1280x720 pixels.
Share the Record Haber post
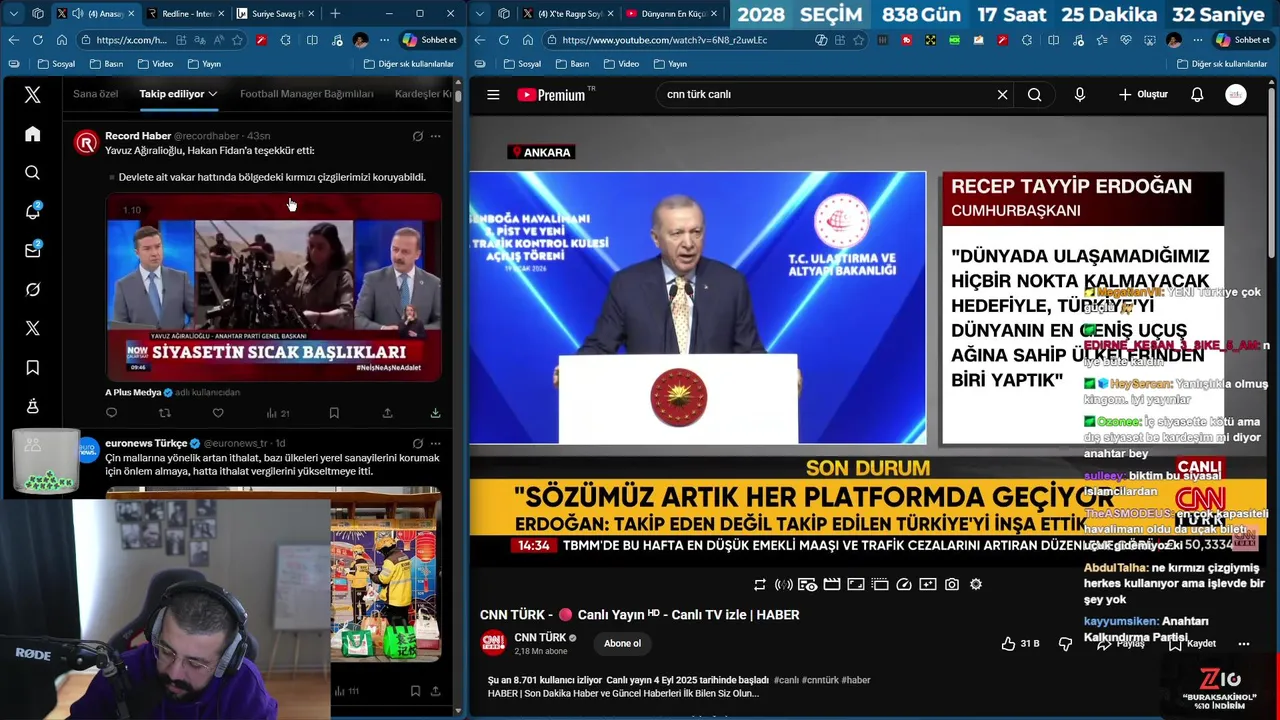tap(387, 413)
